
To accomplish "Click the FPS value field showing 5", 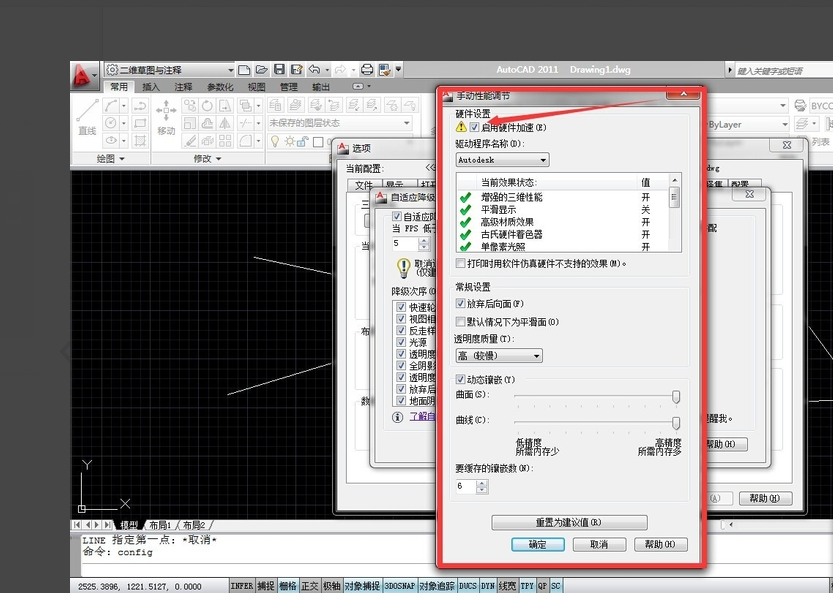I will click(x=405, y=243).
